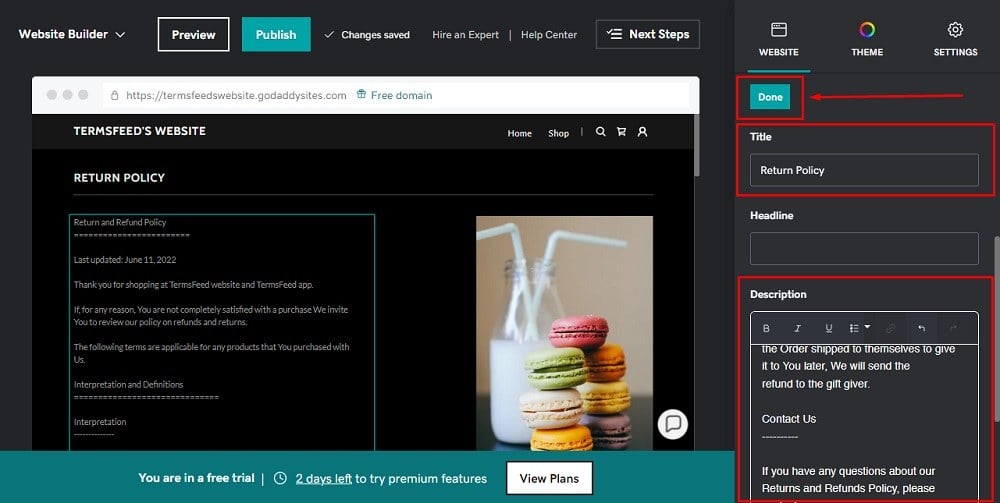
Task: Click the TERMSFEED'S WEBSITE site title
Action: (x=140, y=131)
